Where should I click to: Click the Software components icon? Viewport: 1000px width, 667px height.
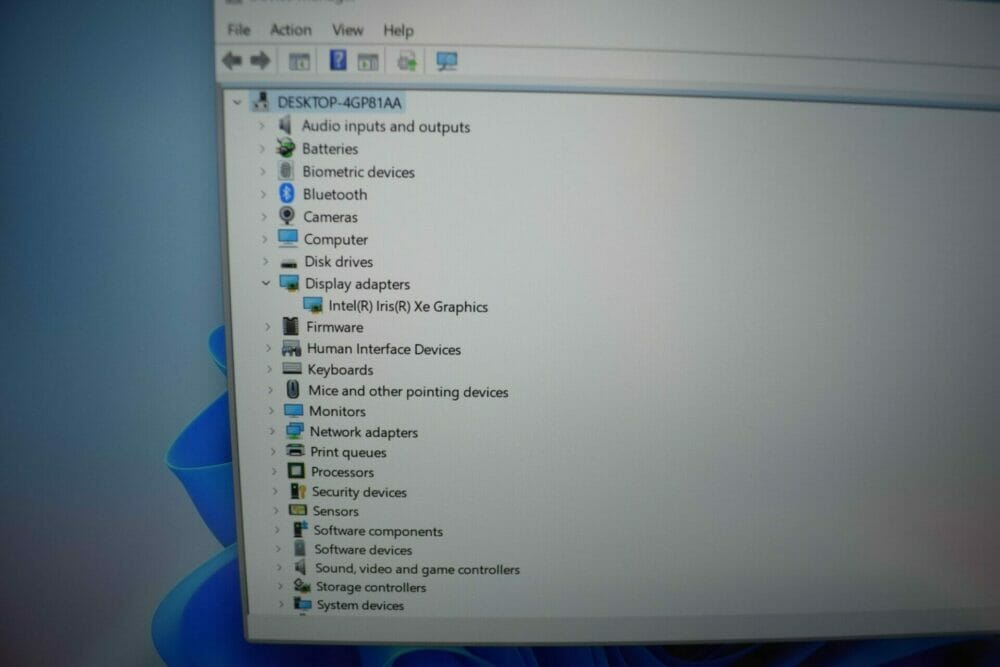click(300, 529)
